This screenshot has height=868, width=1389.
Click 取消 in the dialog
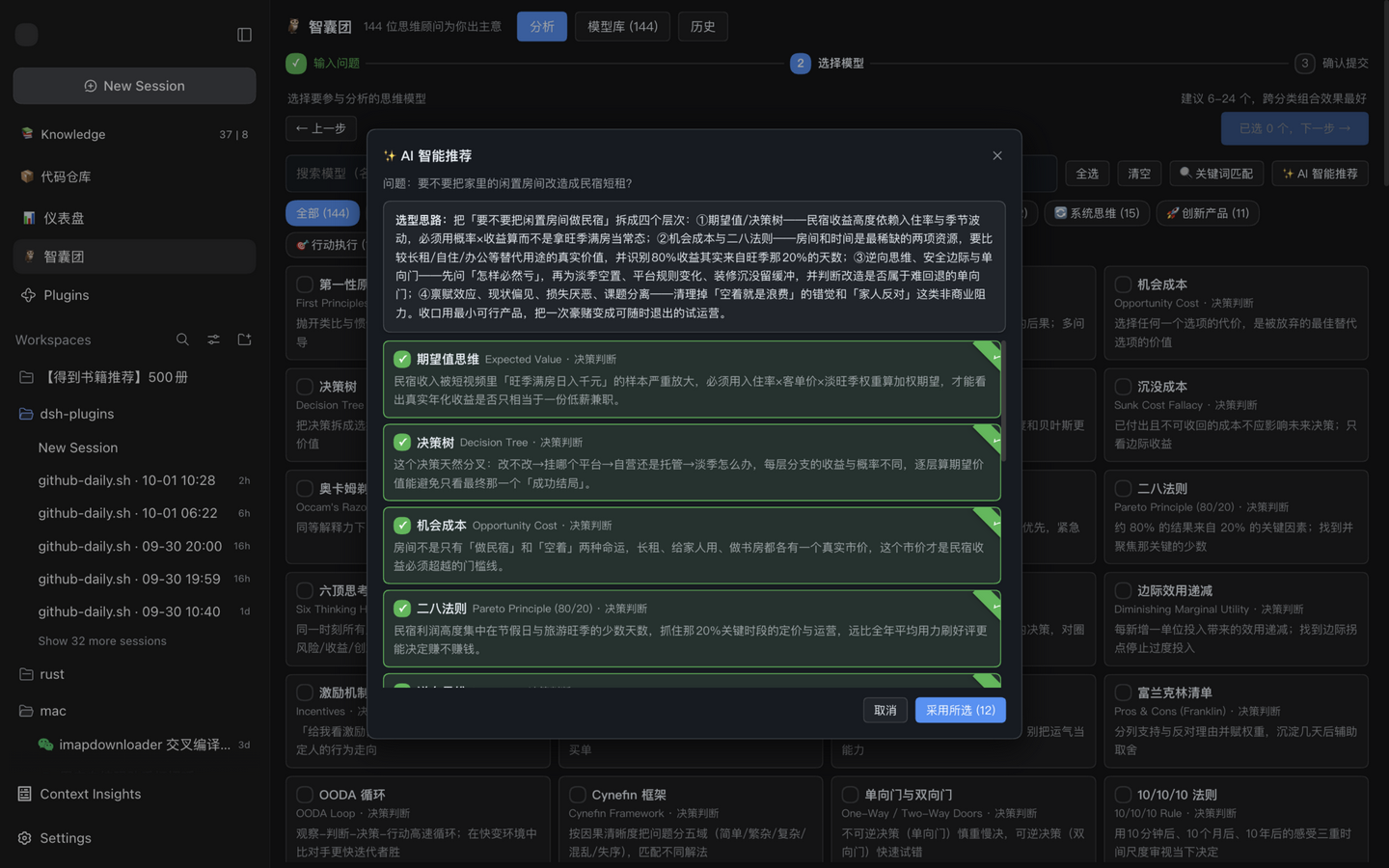pyautogui.click(x=885, y=711)
